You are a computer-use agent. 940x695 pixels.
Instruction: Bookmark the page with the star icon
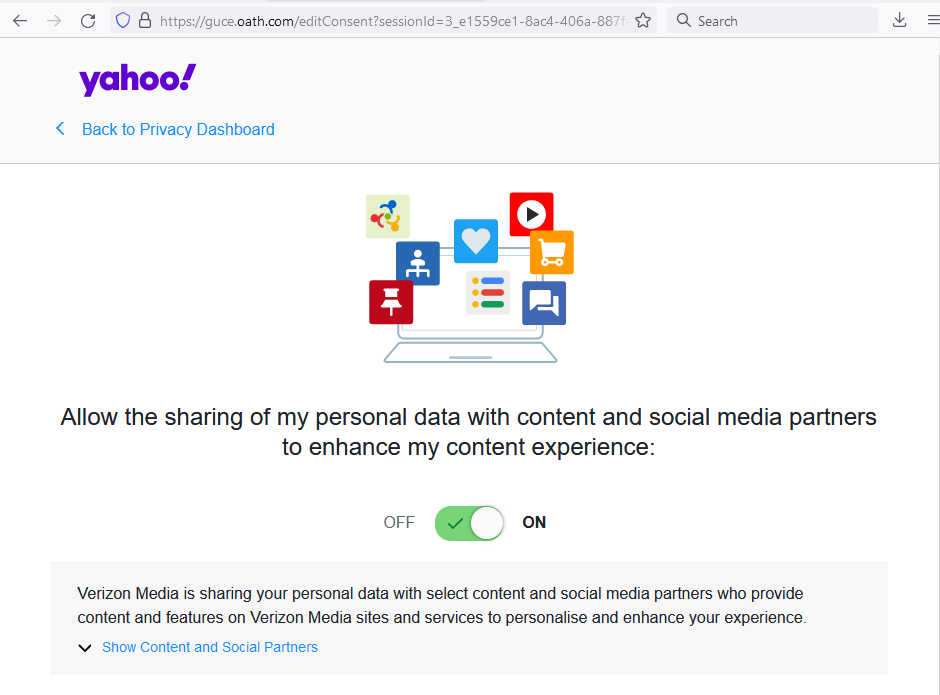[x=642, y=20]
